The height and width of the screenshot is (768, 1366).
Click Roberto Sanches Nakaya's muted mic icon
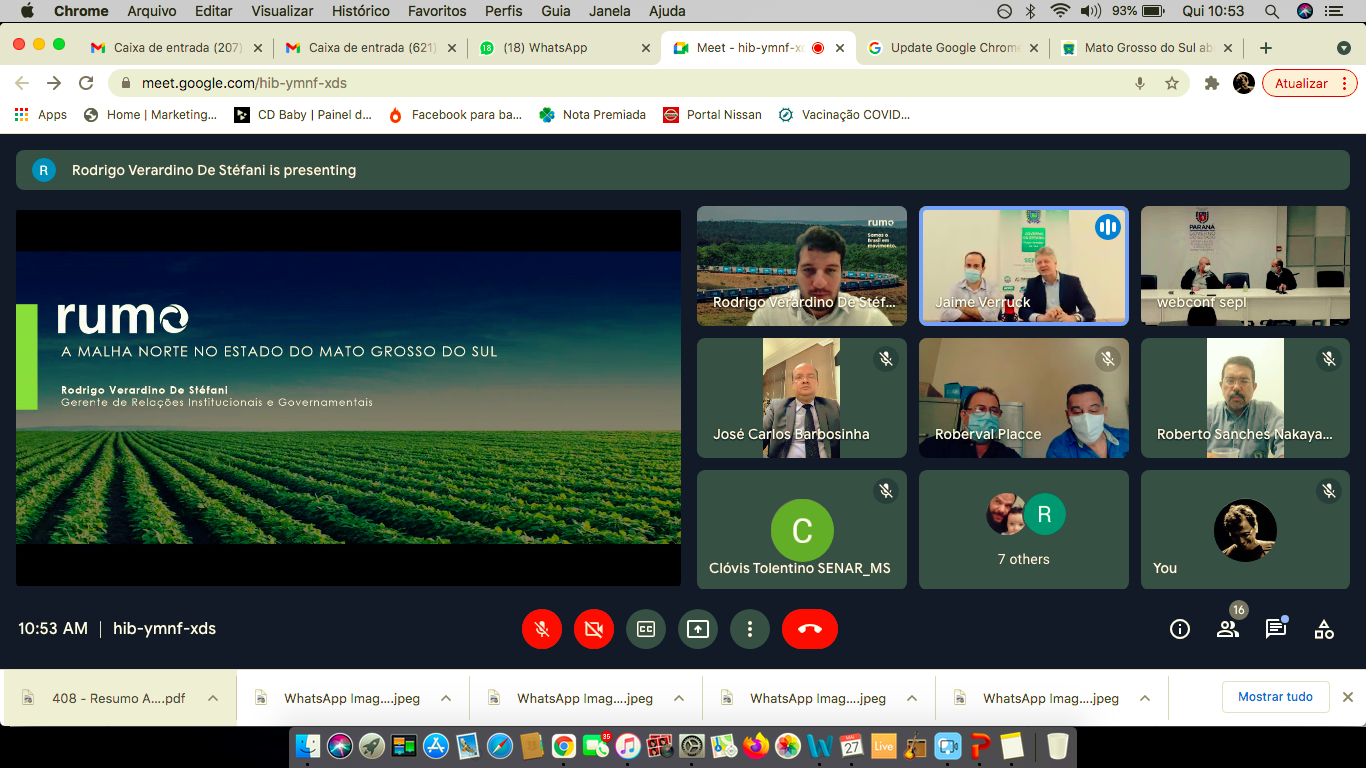(x=1329, y=358)
